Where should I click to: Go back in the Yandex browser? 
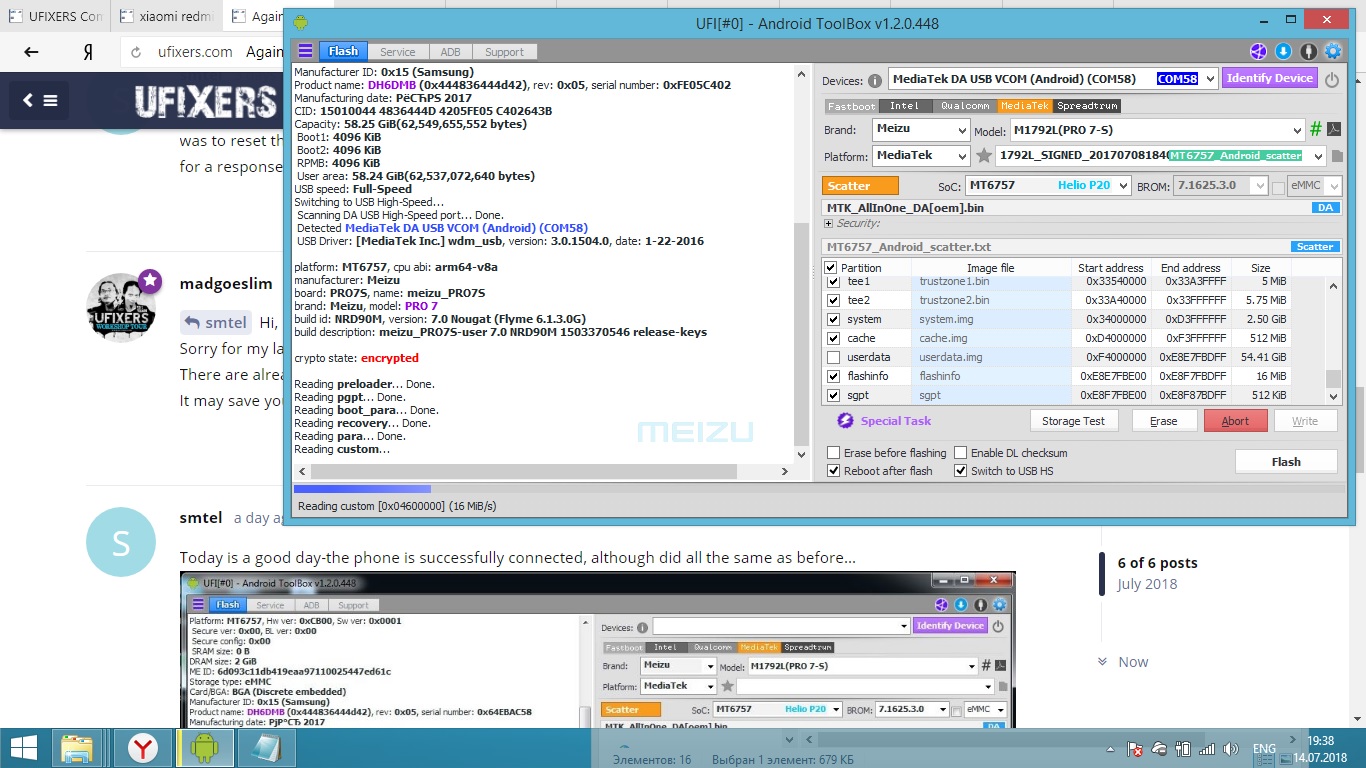pos(31,52)
